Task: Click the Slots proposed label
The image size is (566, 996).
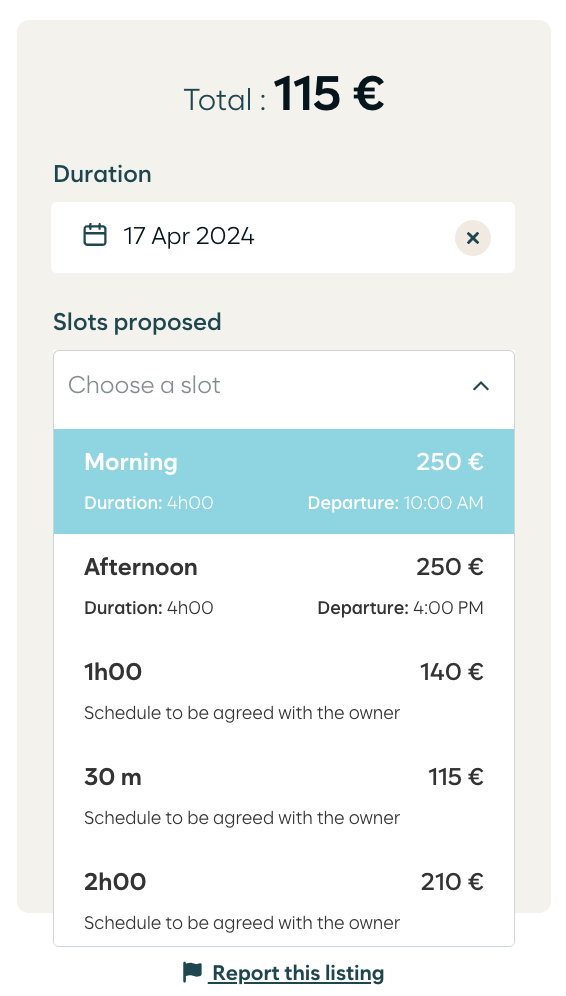Action: [x=137, y=322]
